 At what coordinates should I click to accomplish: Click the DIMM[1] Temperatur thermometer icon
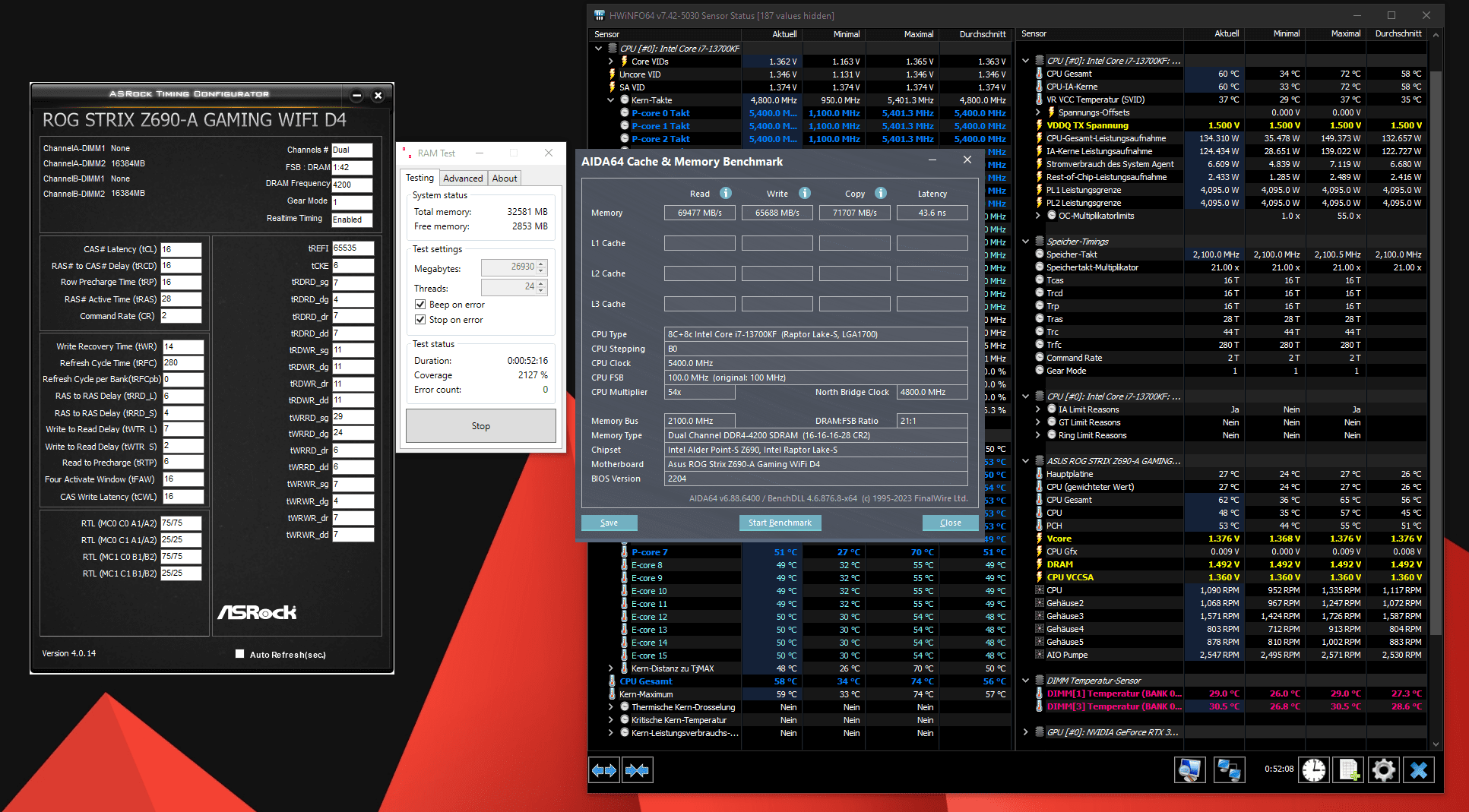(x=1039, y=694)
